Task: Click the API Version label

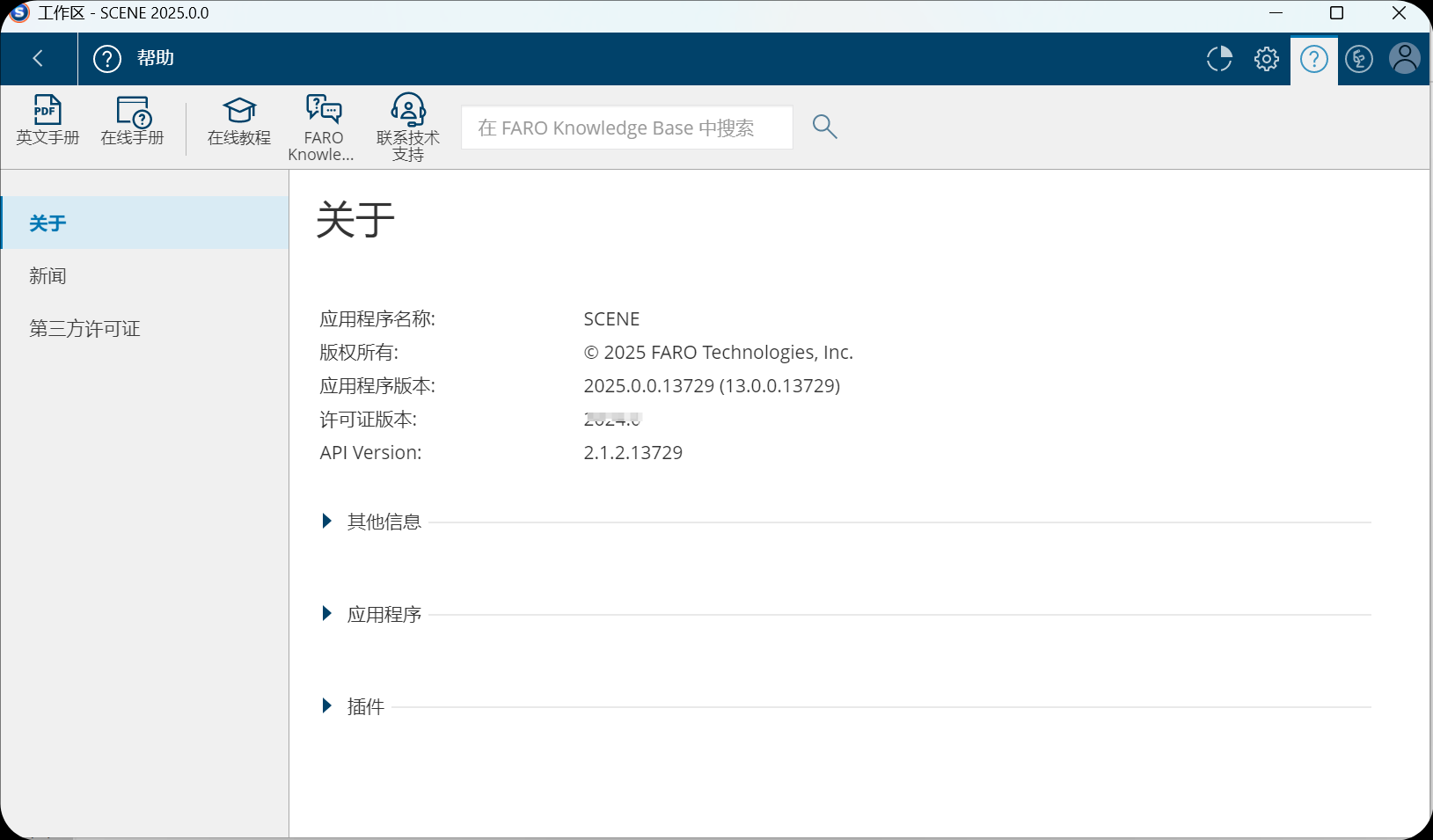Action: point(370,453)
